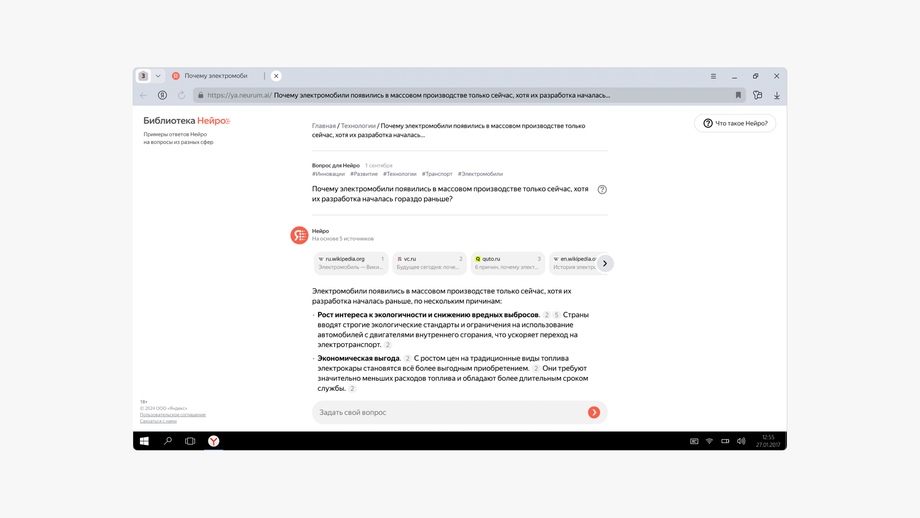
Task: Click the volume icon in system tray
Action: click(741, 441)
